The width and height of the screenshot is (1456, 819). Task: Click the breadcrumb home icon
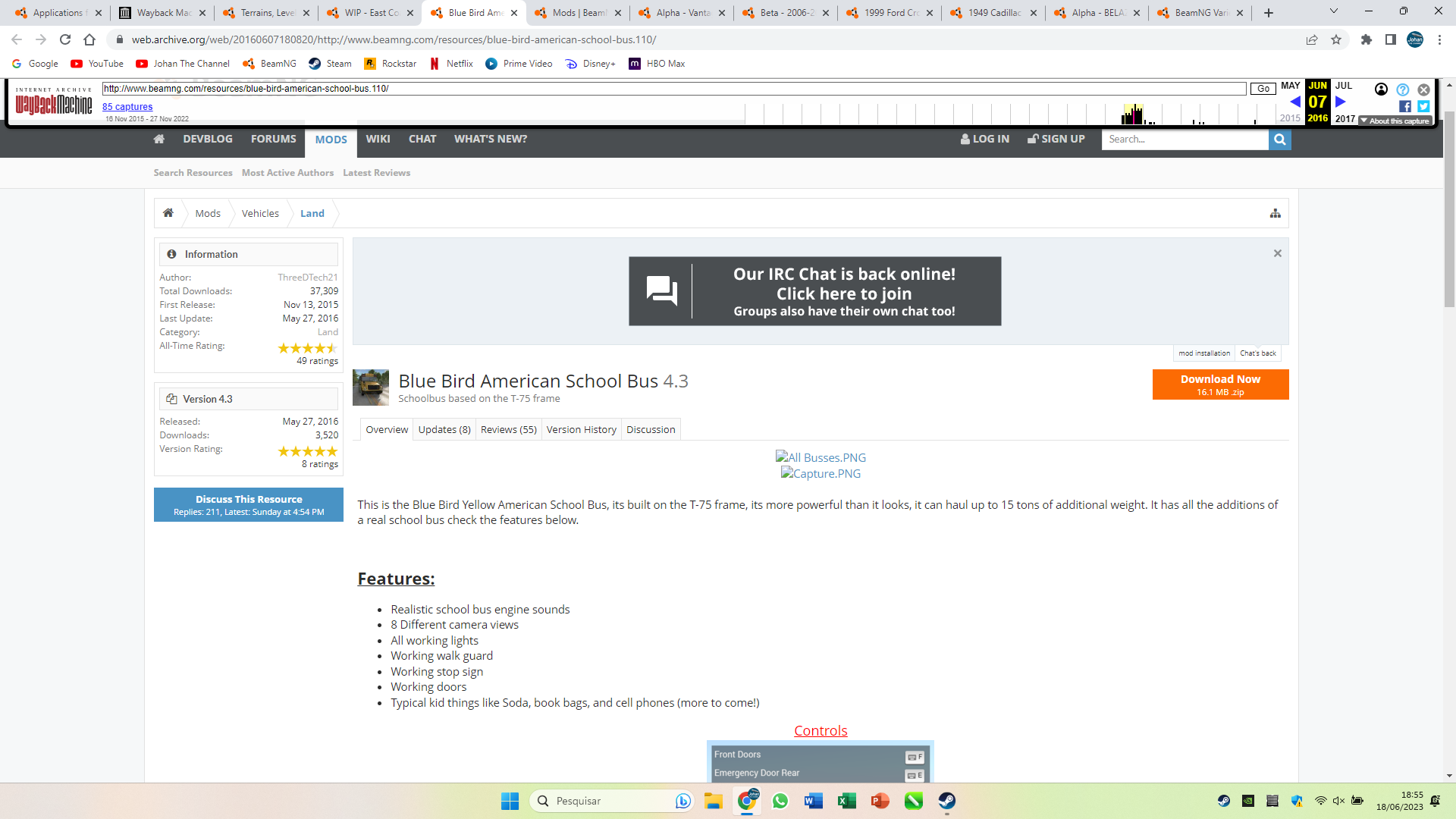pyautogui.click(x=168, y=213)
